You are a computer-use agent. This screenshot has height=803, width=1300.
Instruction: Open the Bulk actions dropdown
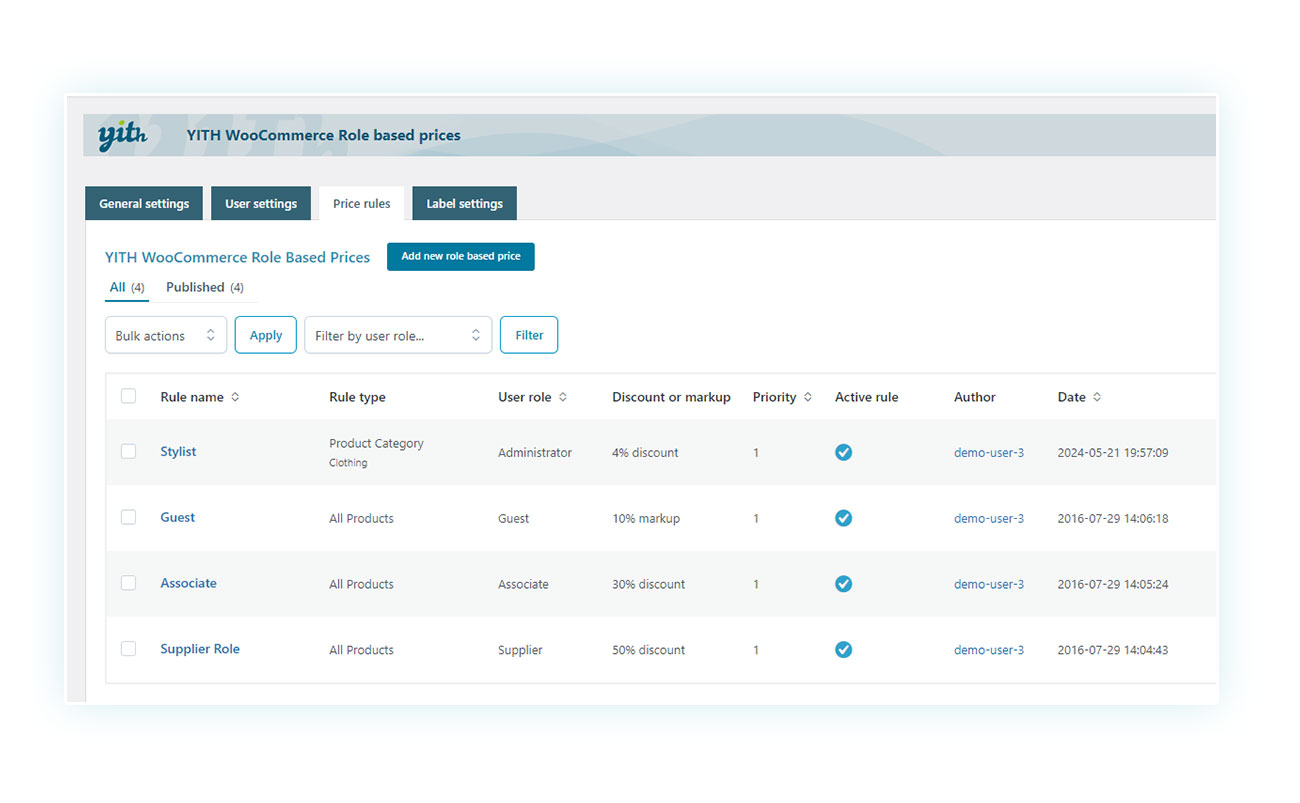coord(166,335)
